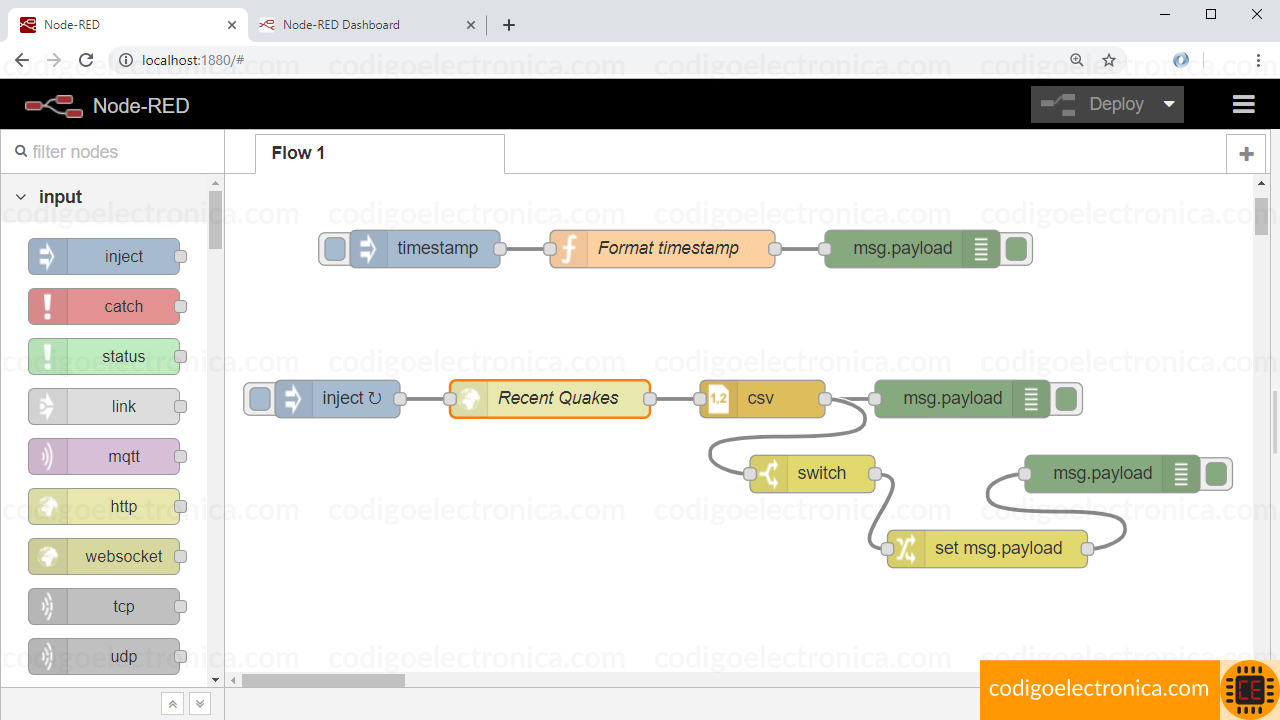Select the link node in the palette
The width and height of the screenshot is (1280, 720).
click(104, 407)
